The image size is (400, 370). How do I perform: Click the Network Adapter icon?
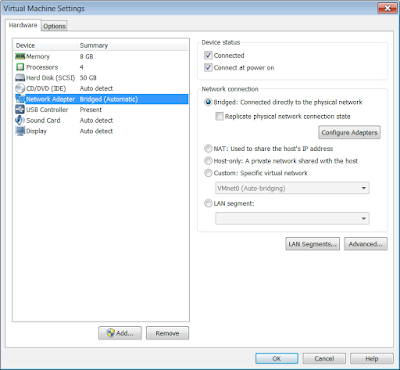click(20, 99)
